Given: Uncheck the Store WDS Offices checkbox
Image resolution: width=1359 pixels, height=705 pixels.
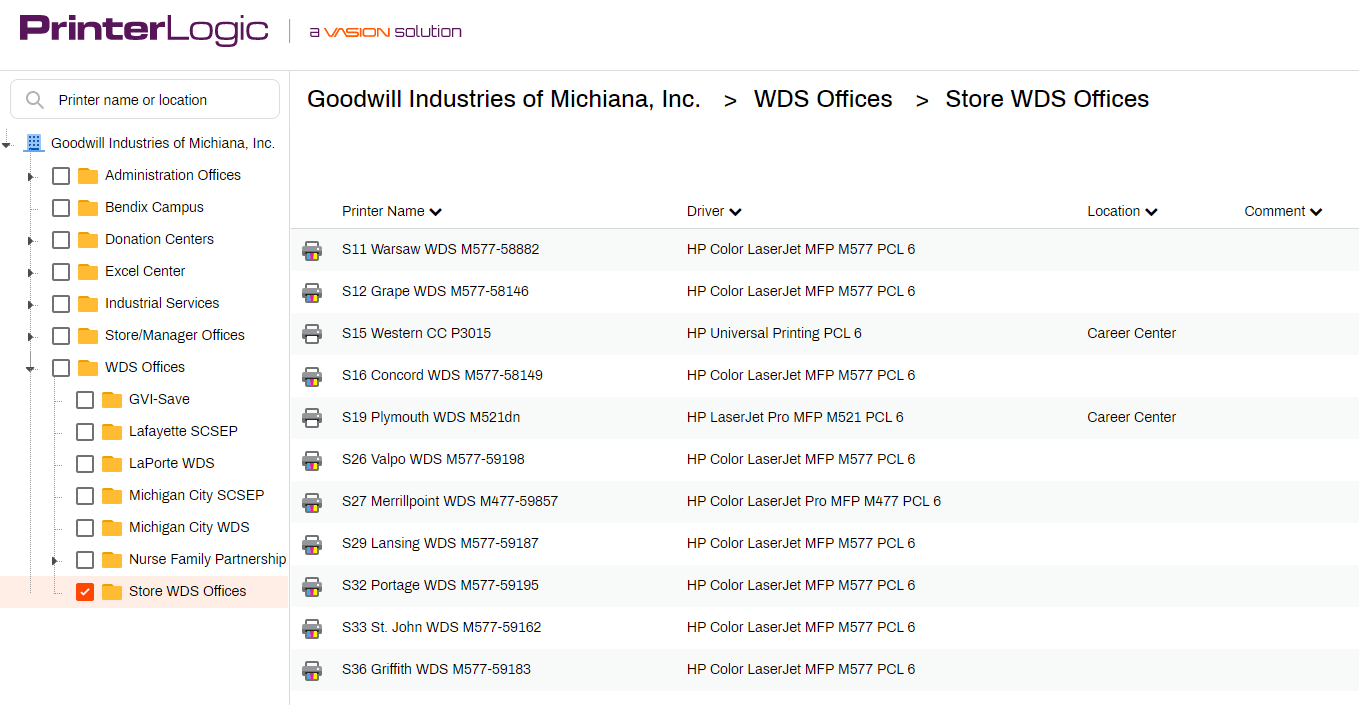Looking at the screenshot, I should (x=85, y=592).
